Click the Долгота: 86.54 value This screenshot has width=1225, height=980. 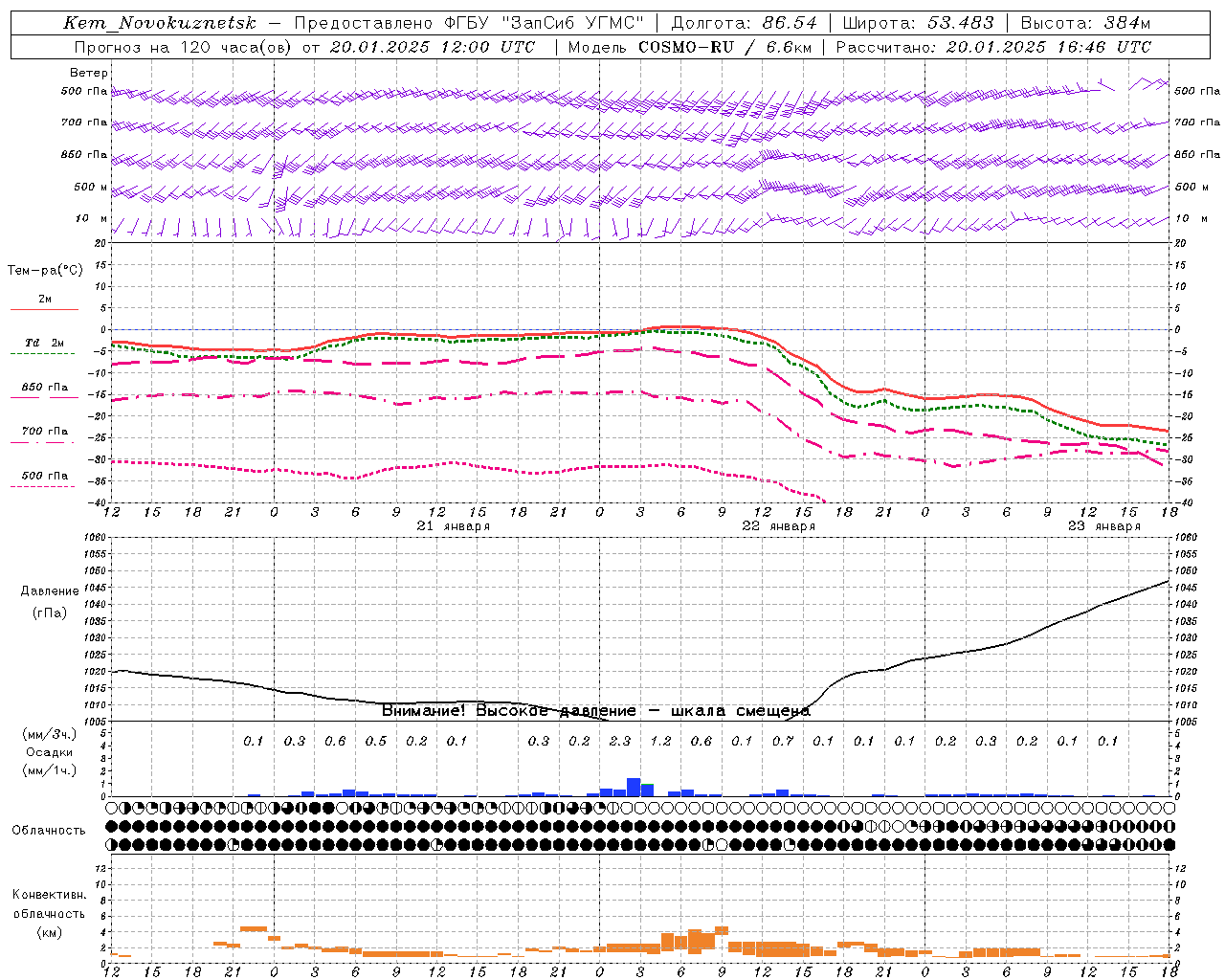coord(744,23)
